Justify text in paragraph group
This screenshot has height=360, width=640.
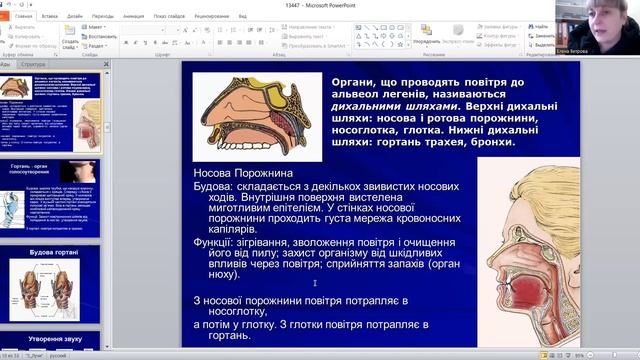[x=249, y=42]
